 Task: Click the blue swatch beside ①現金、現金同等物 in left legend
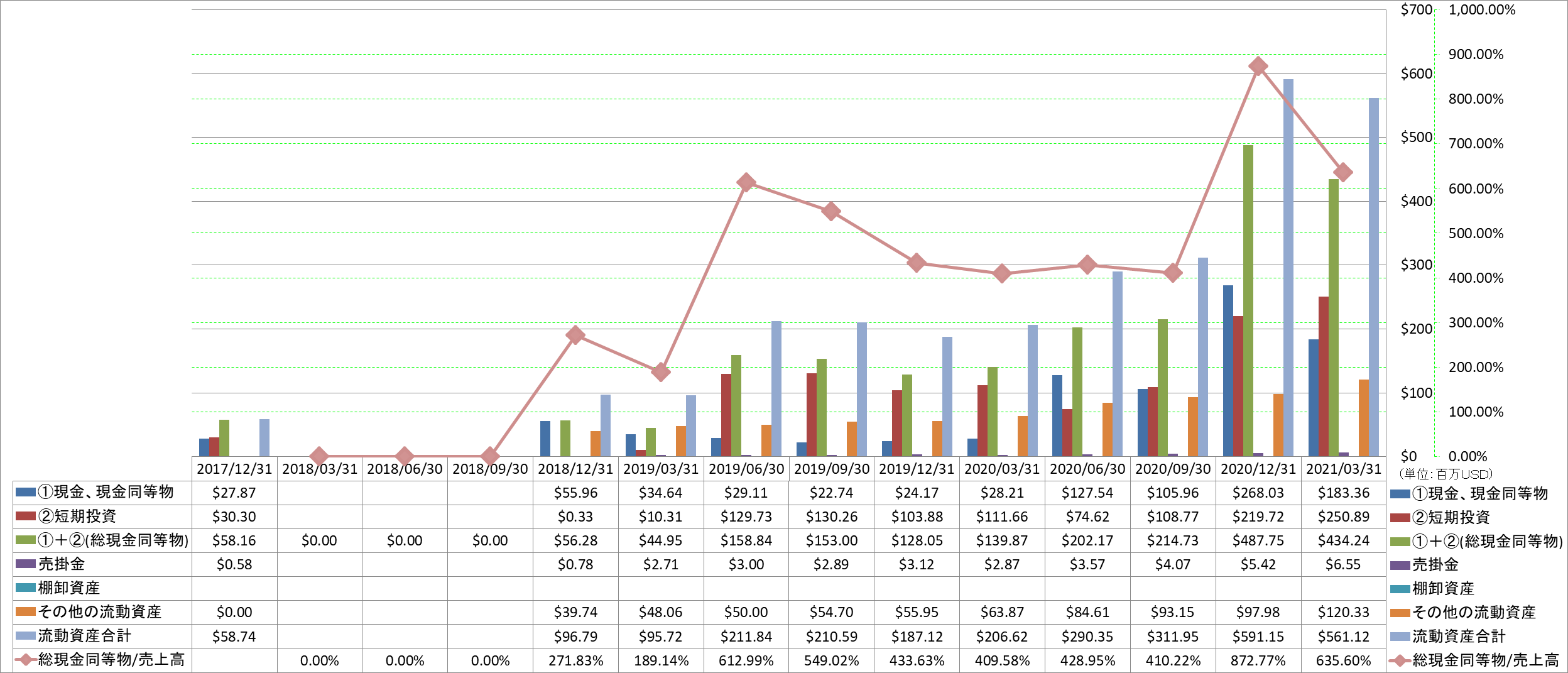(x=26, y=492)
